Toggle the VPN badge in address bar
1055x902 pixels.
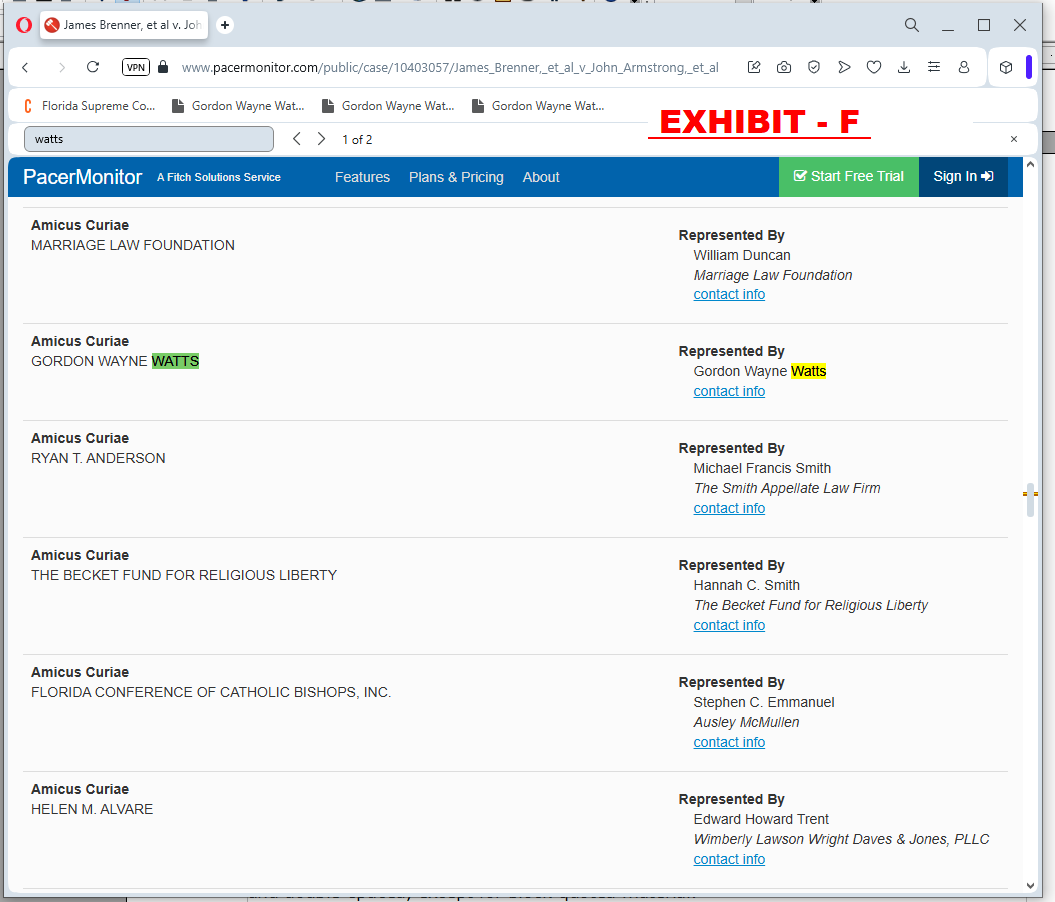click(136, 67)
